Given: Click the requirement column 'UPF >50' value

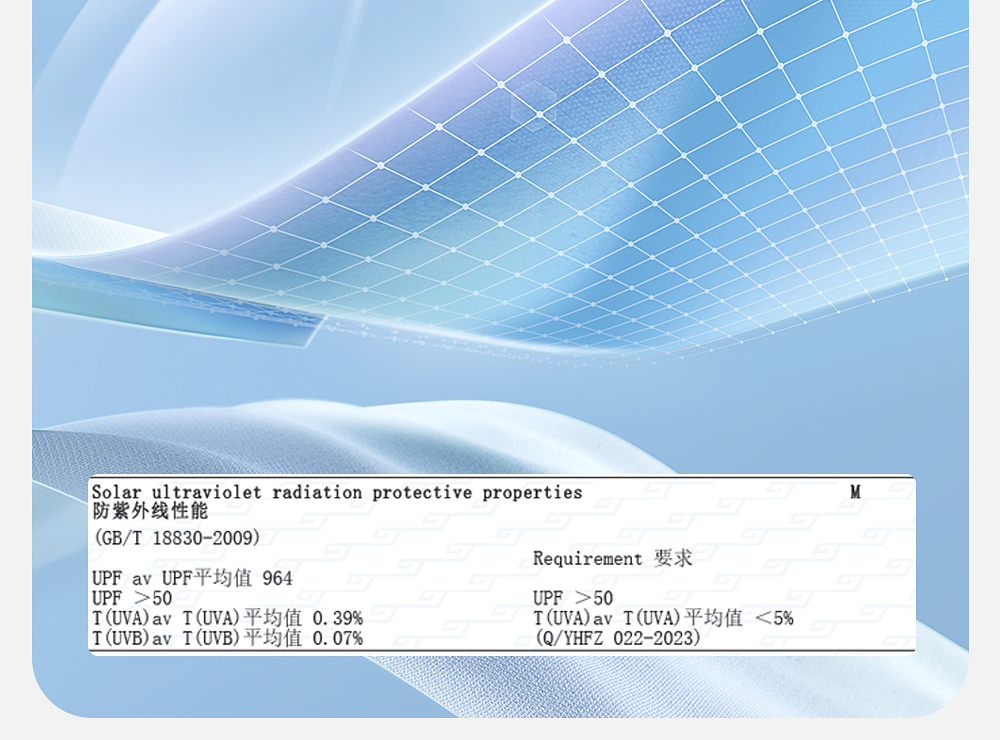Looking at the screenshot, I should 573,598.
